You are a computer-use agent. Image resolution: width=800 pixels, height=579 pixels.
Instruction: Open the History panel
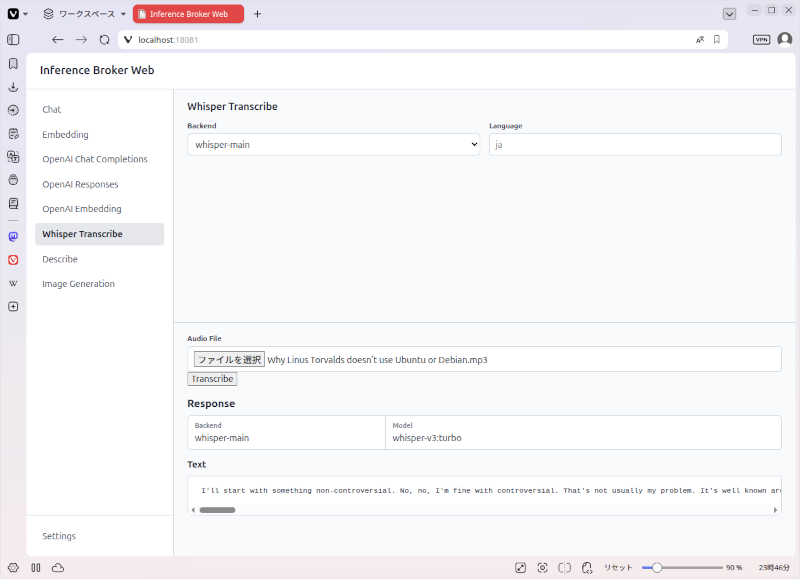14,110
